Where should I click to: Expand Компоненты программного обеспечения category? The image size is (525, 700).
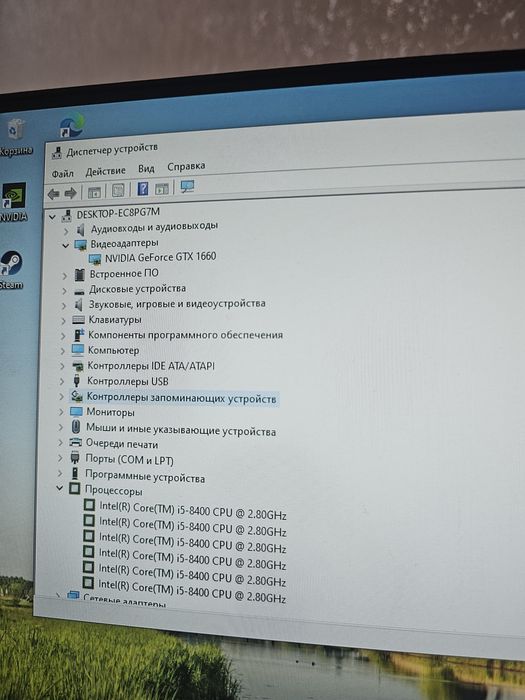[x=63, y=336]
